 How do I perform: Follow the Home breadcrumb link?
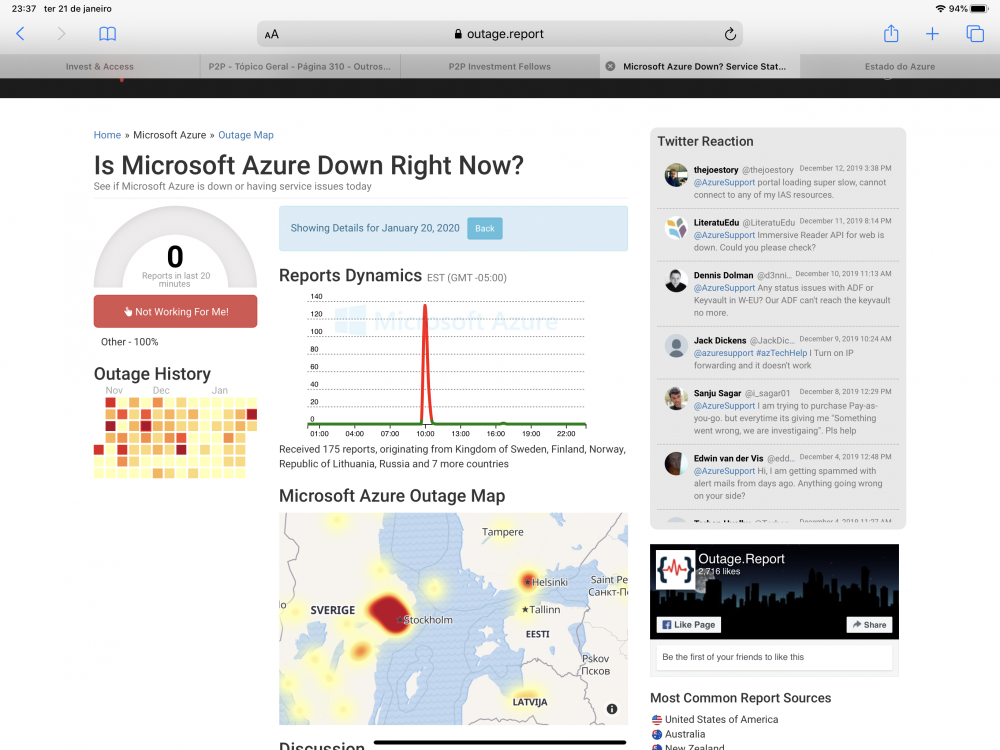[107, 135]
